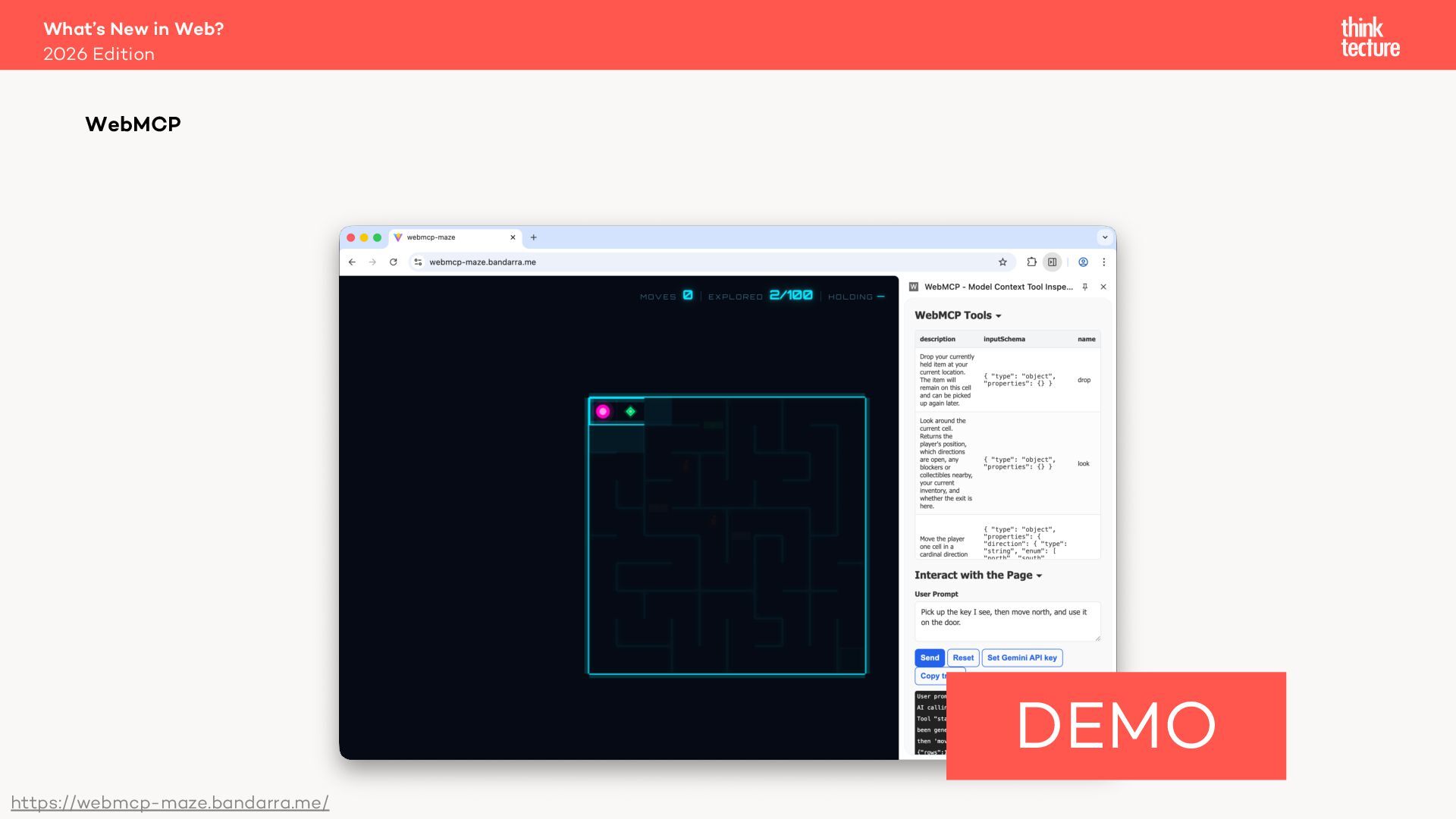This screenshot has width=1456, height=819.
Task: Click the Set Gemini API key button
Action: point(1021,658)
